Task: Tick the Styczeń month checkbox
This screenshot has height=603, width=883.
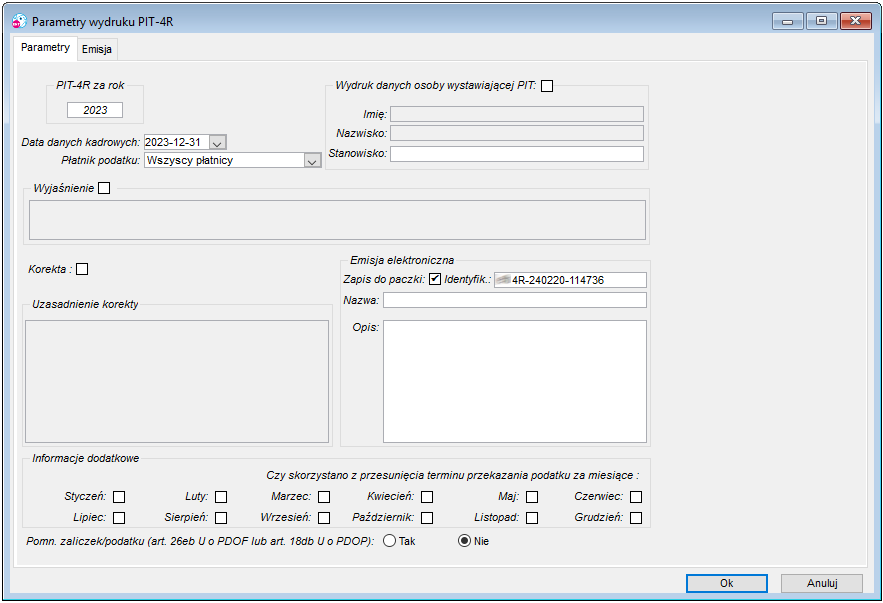Action: [x=119, y=497]
